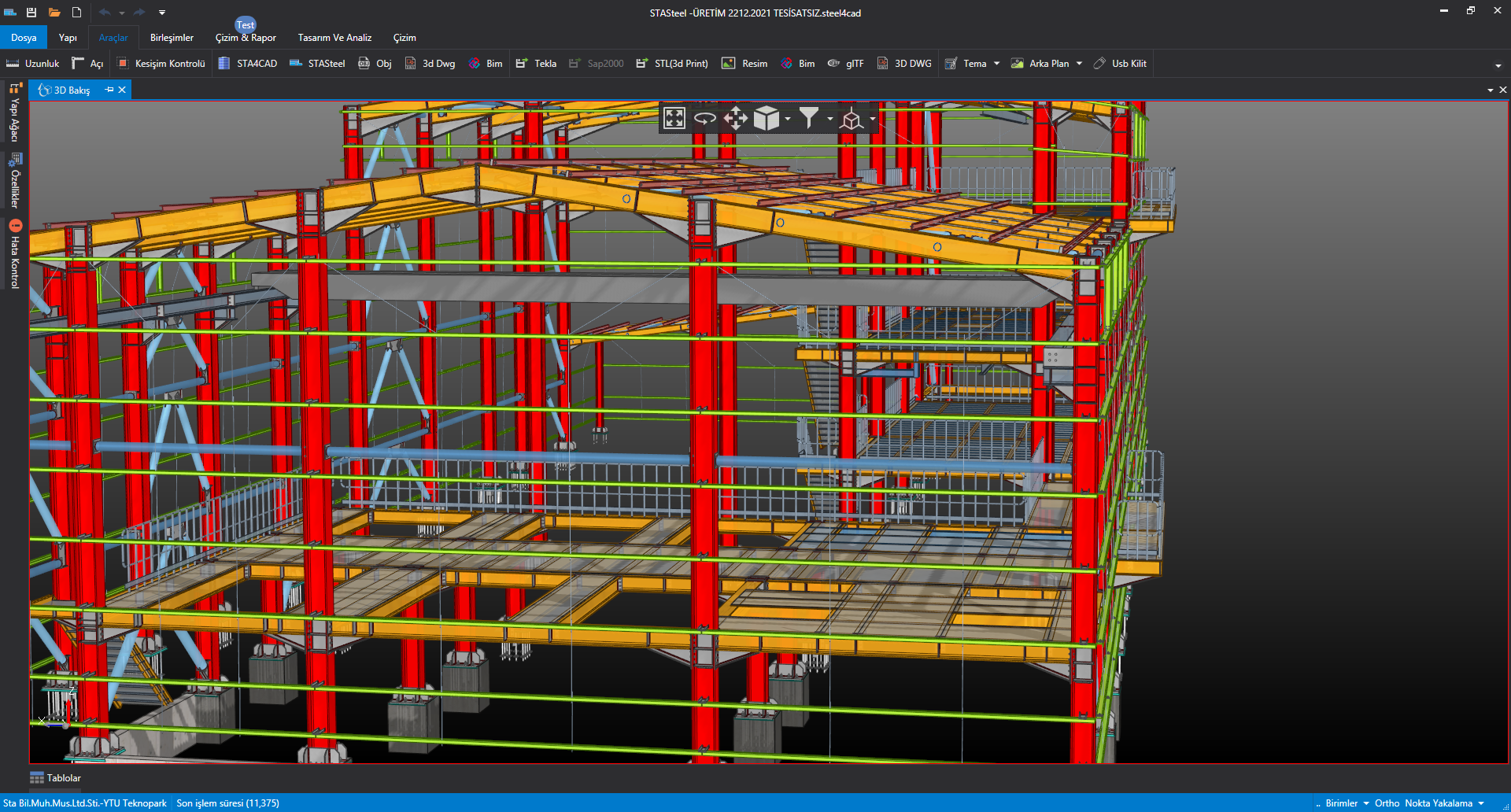Screen dimensions: 1511x812
Task: Activate the pan move tool in viewport
Action: (x=735, y=119)
